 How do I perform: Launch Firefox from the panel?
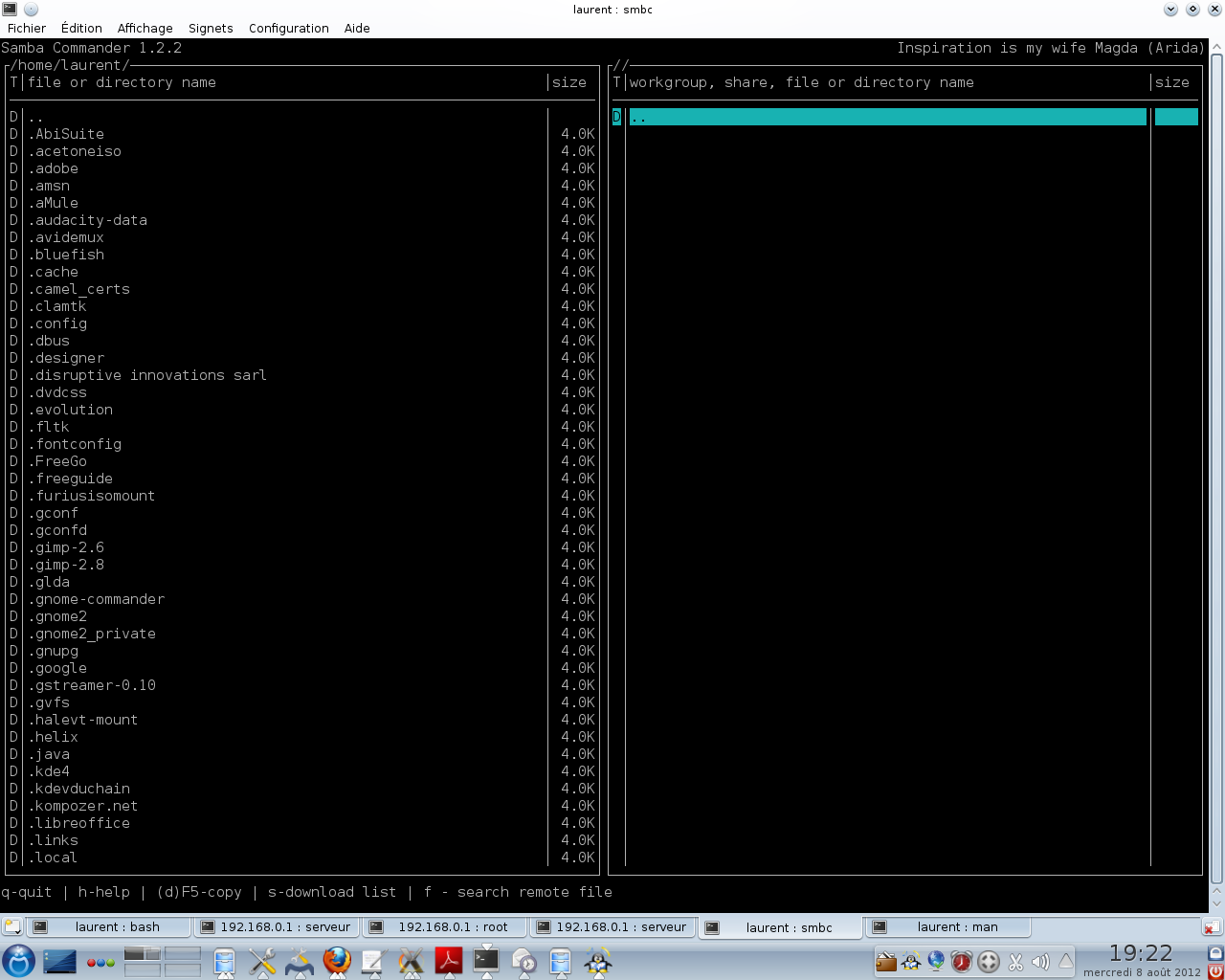[x=336, y=961]
